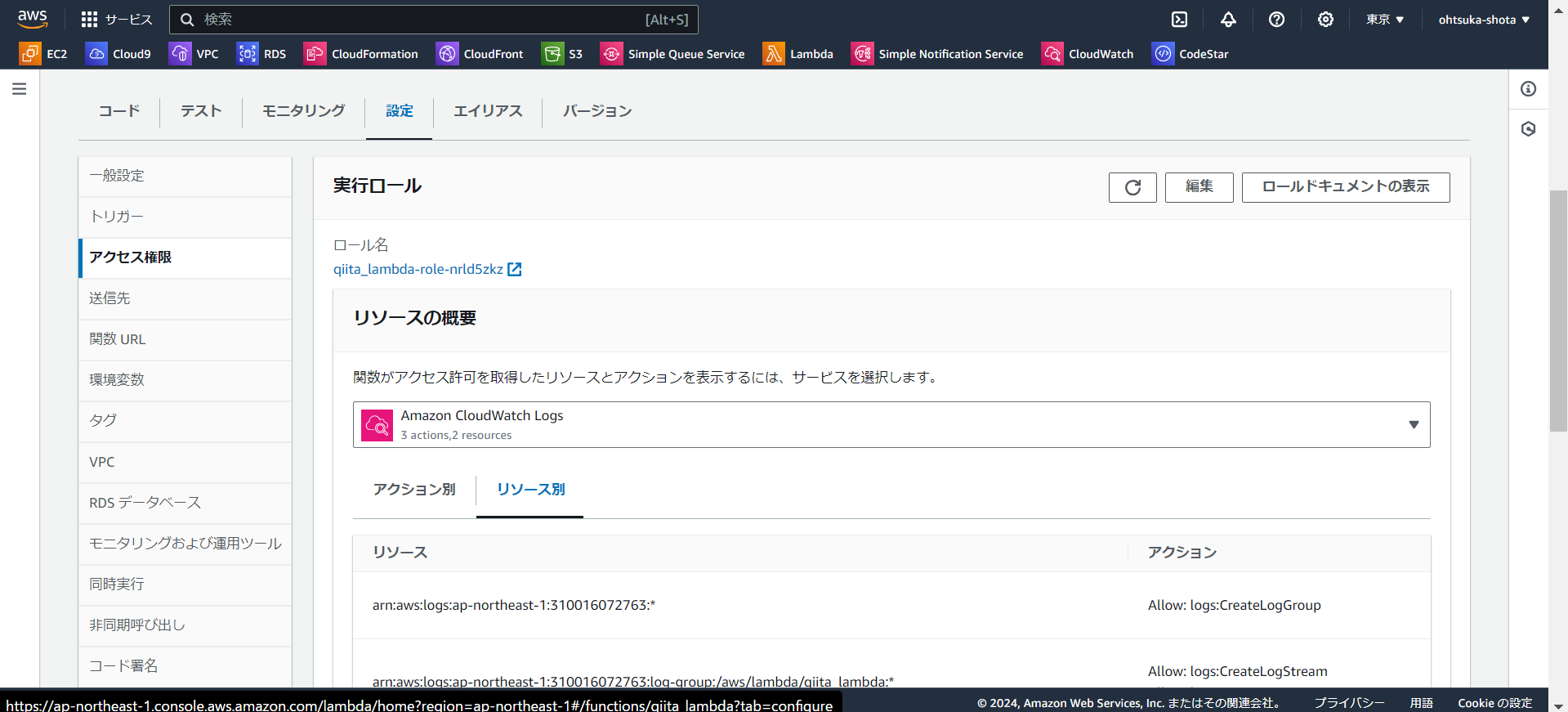Viewport: 1568px width, 712px height.
Task: Switch to the コード tab
Action: [x=119, y=111]
